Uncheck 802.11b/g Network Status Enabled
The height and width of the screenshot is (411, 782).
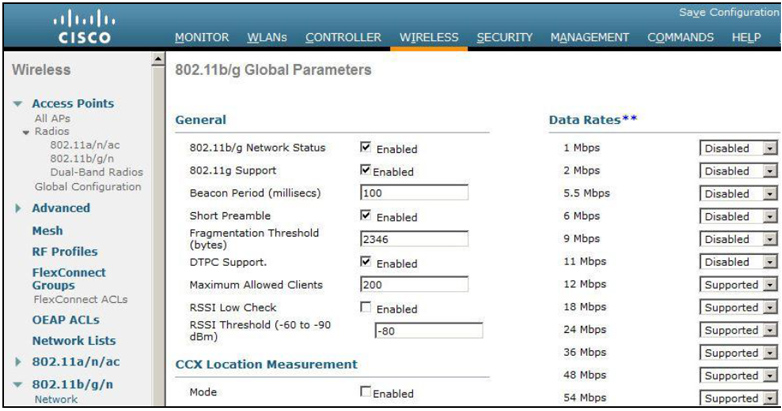pos(366,147)
